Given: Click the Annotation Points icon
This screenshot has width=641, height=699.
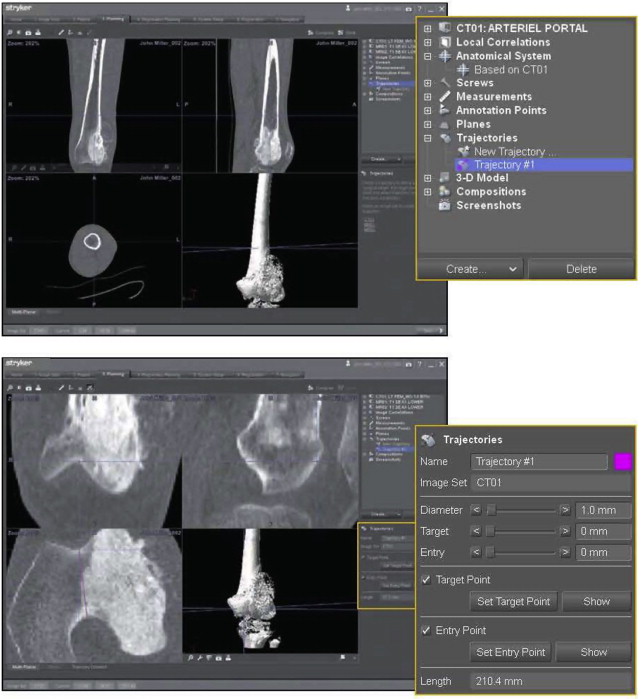Looking at the screenshot, I should 445,110.
